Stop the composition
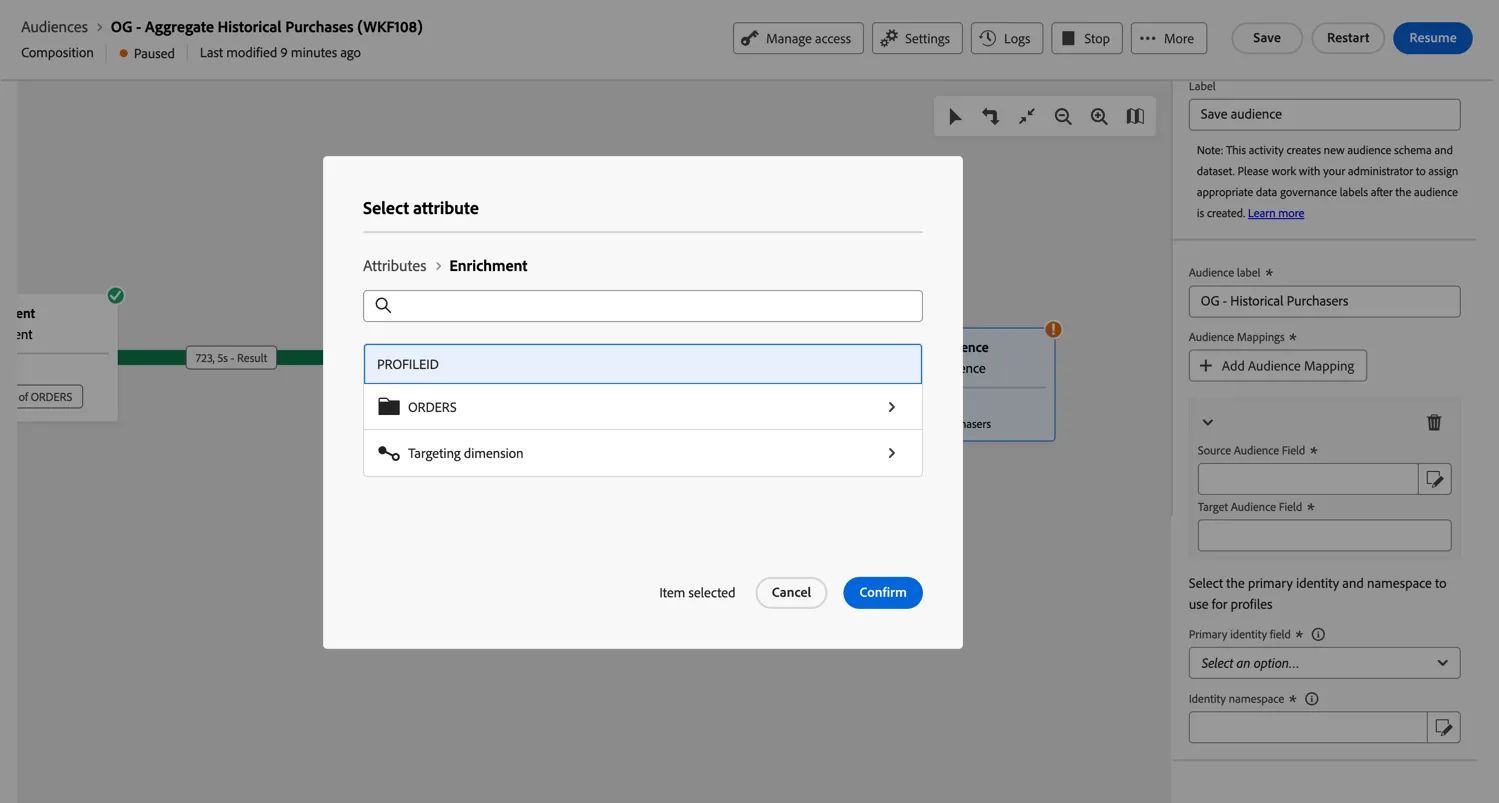1499x803 pixels. [x=1086, y=38]
